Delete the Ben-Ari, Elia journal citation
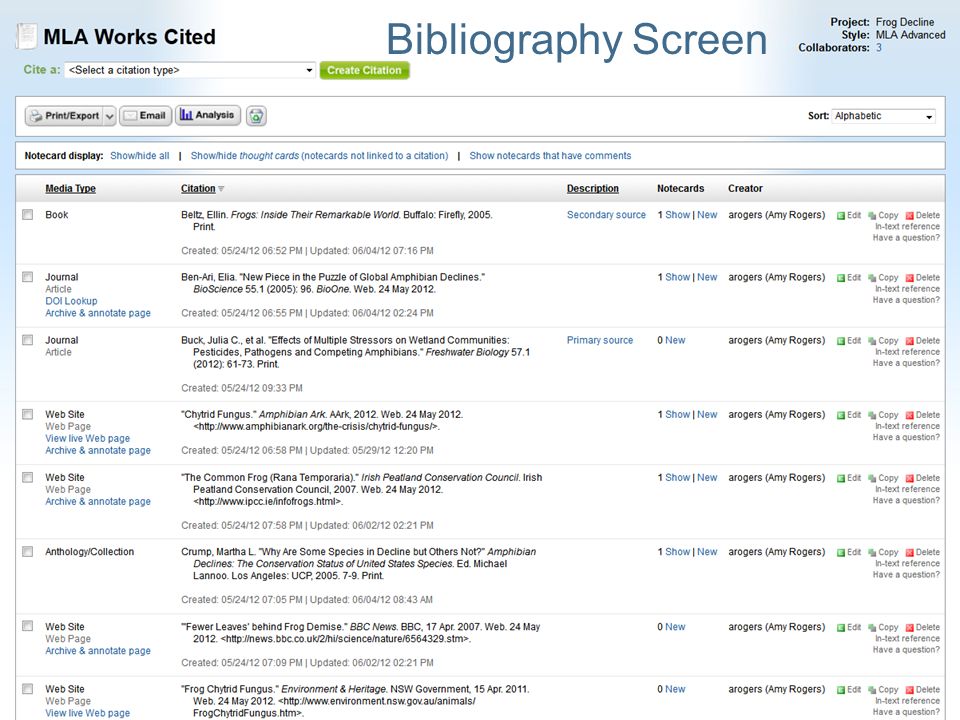Image resolution: width=960 pixels, height=720 pixels. [923, 278]
